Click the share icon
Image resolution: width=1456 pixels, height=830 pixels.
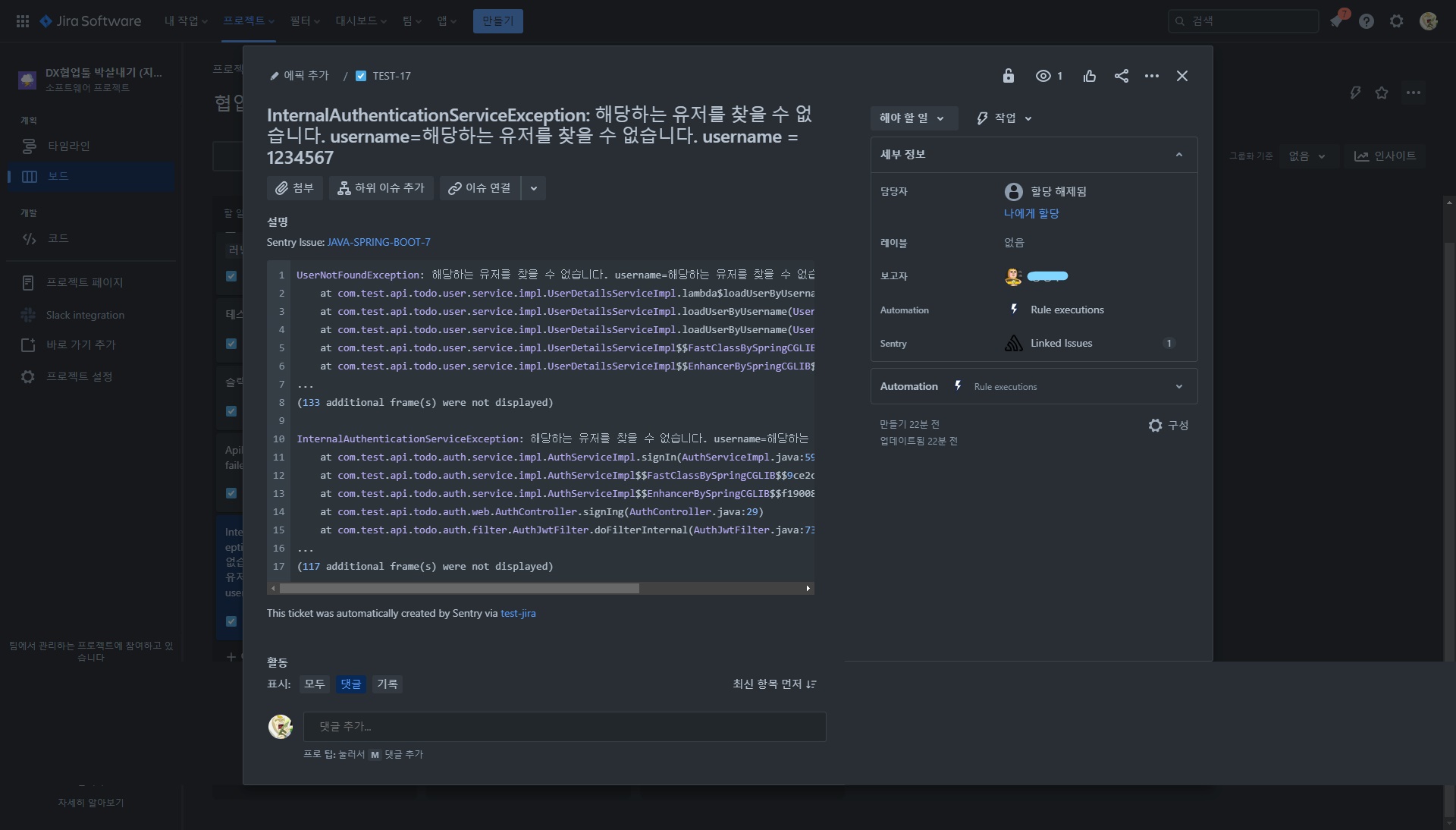point(1122,76)
